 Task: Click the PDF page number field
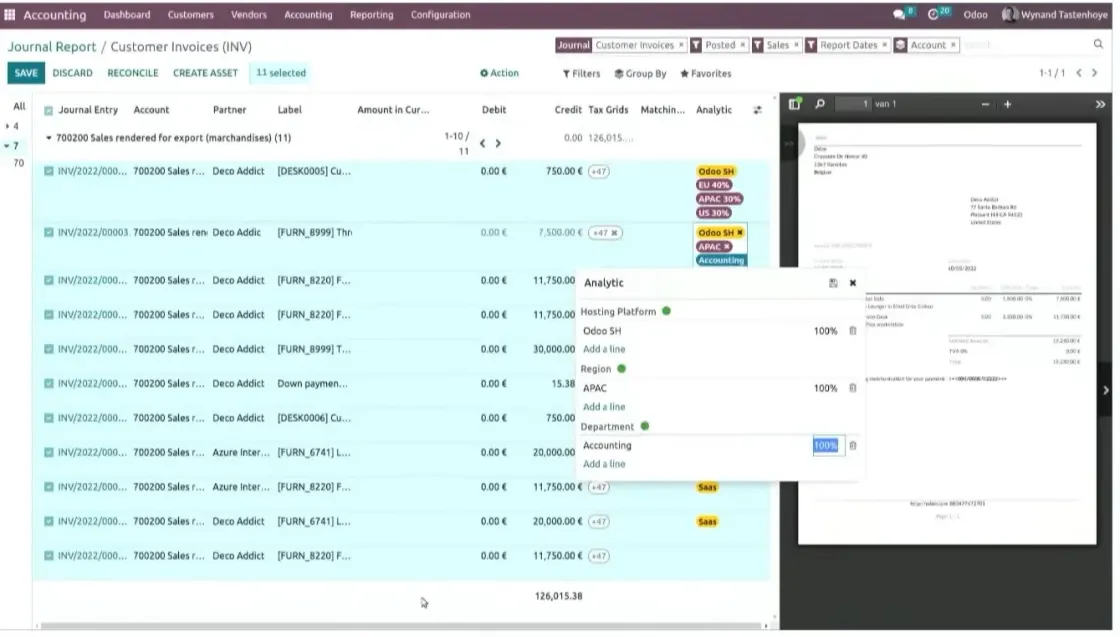pyautogui.click(x=853, y=104)
